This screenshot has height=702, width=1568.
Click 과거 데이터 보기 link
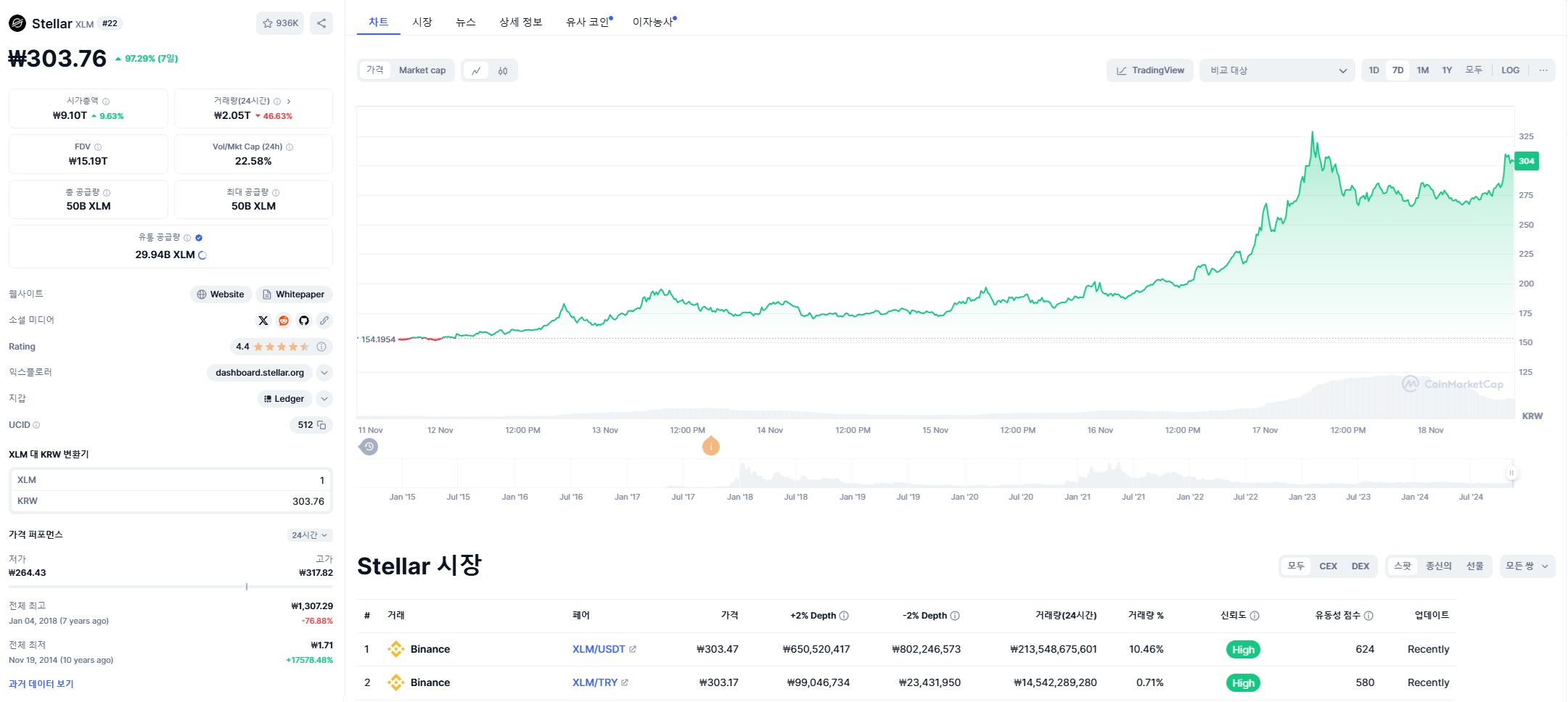click(41, 684)
